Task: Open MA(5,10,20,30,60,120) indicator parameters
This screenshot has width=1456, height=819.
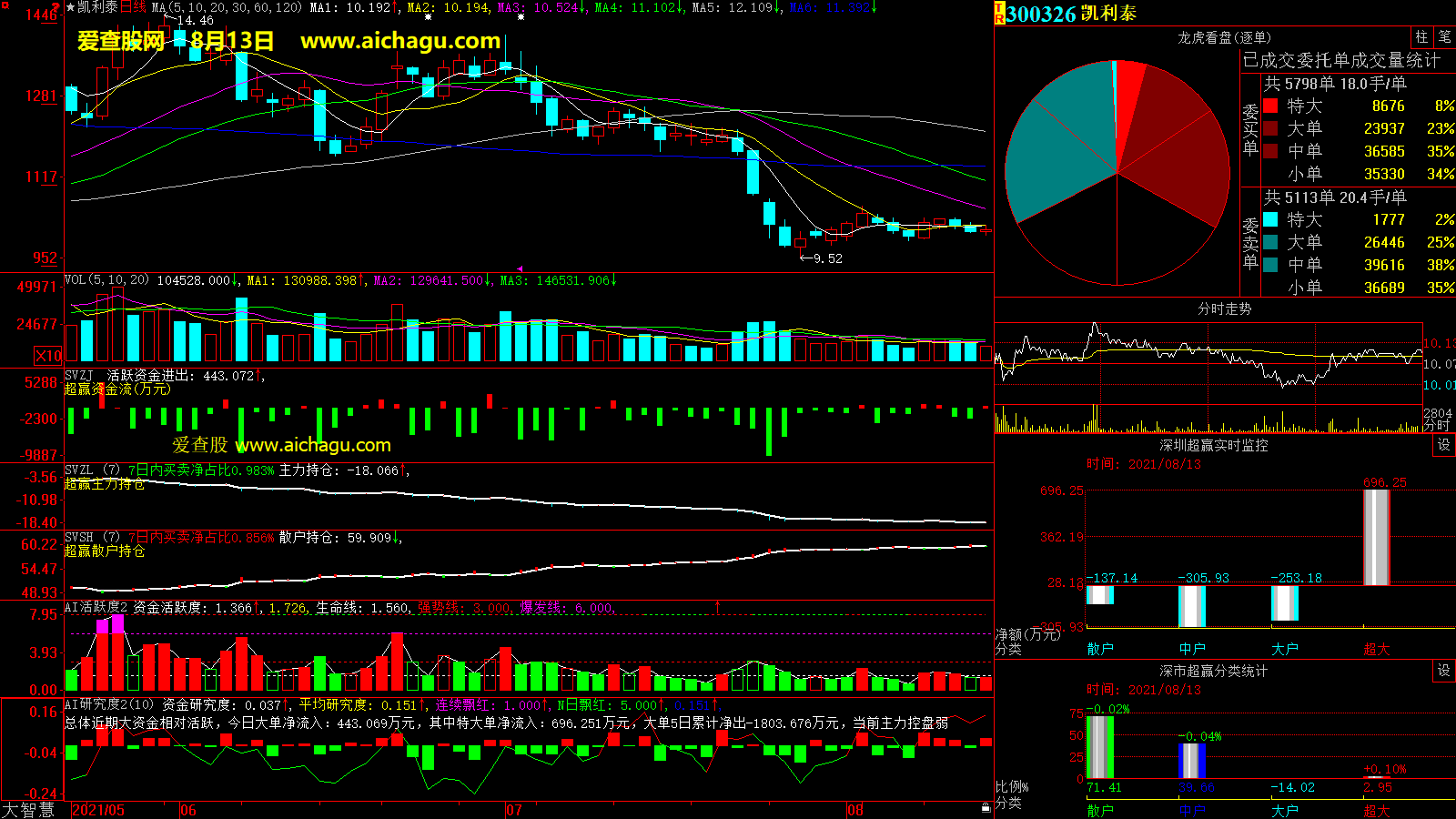Action: tap(227, 7)
